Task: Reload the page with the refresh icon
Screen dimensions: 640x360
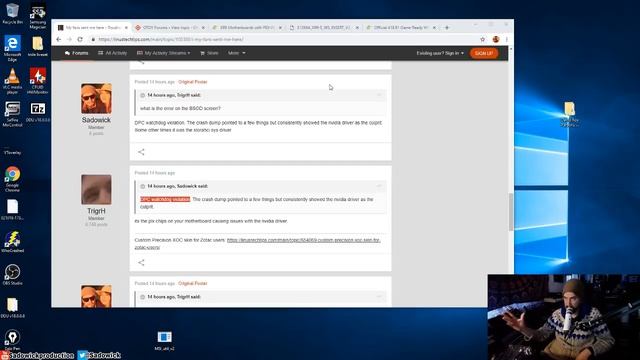Action: coord(80,39)
